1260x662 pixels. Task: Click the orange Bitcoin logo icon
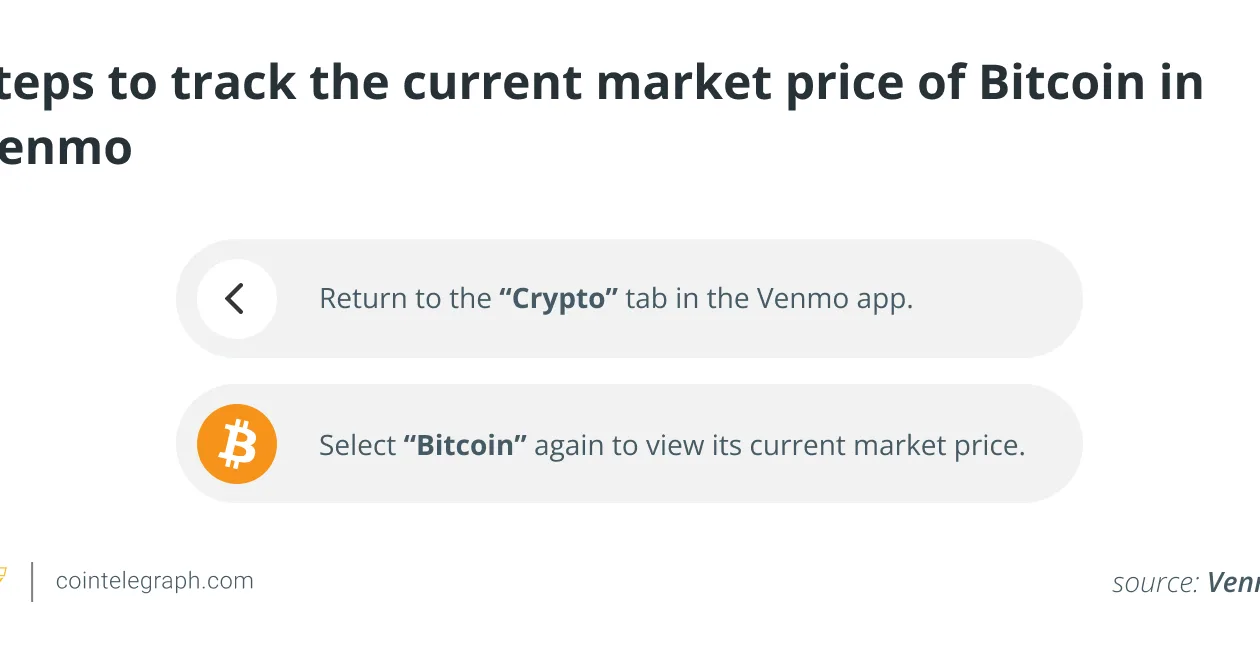(x=237, y=444)
